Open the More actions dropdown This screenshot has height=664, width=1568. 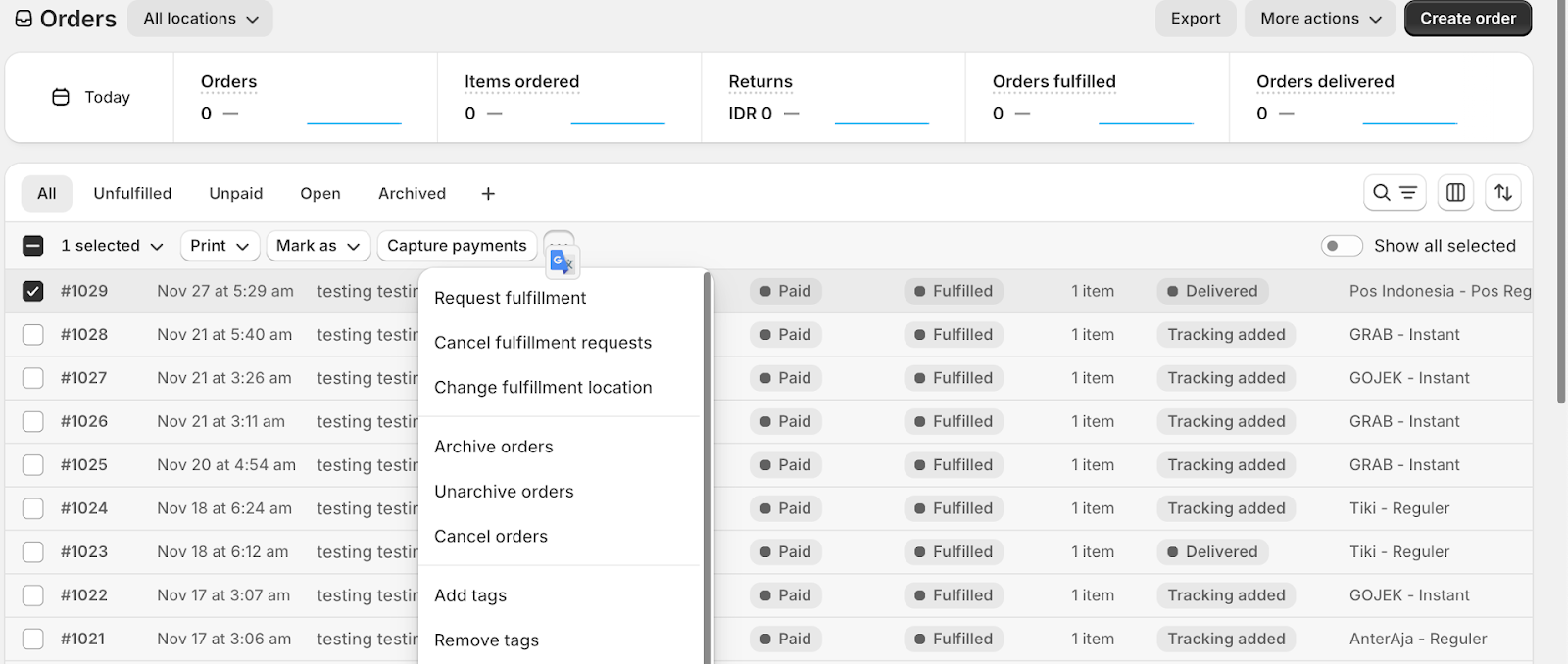point(1319,19)
